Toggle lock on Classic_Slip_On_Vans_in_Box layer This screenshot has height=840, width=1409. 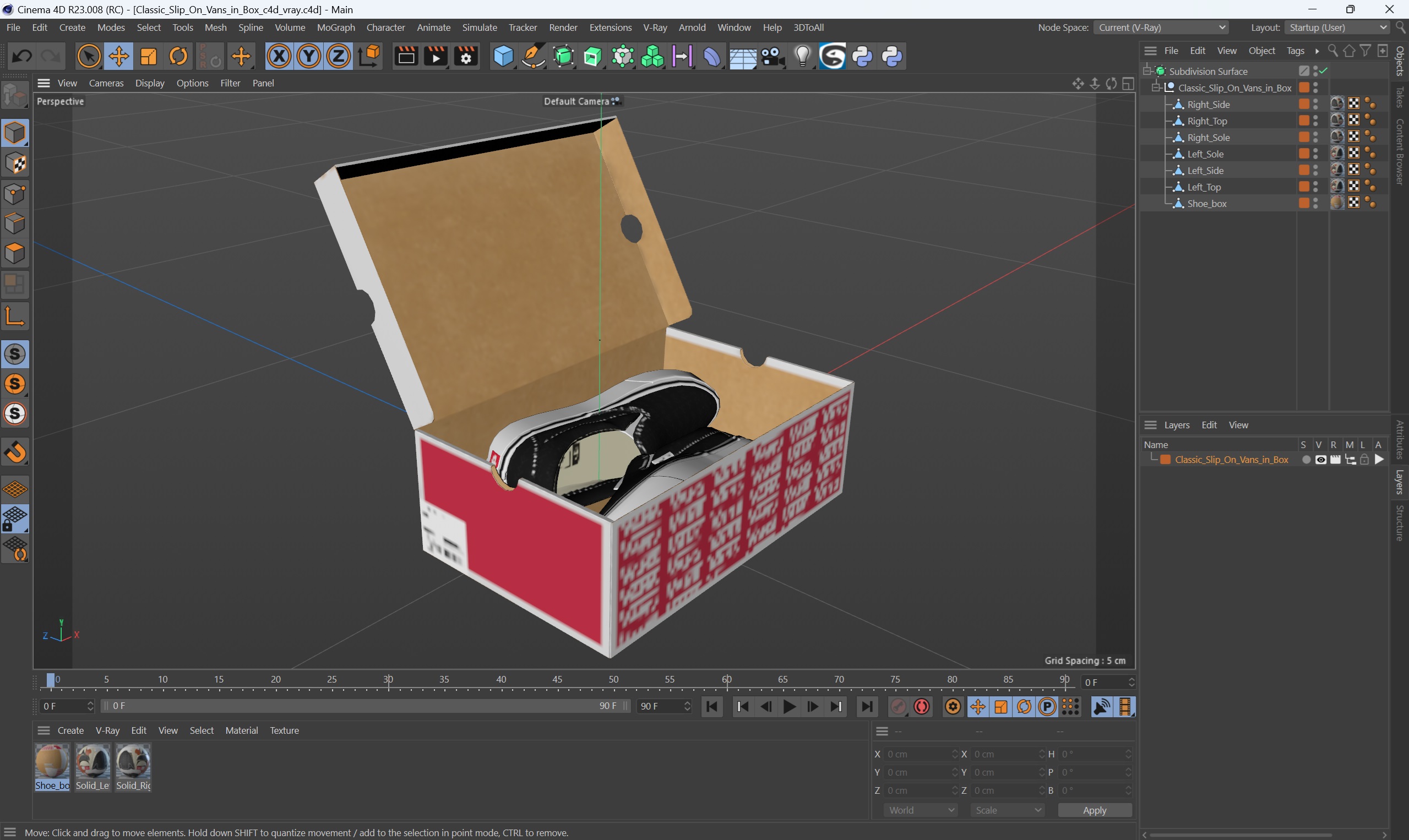point(1364,460)
